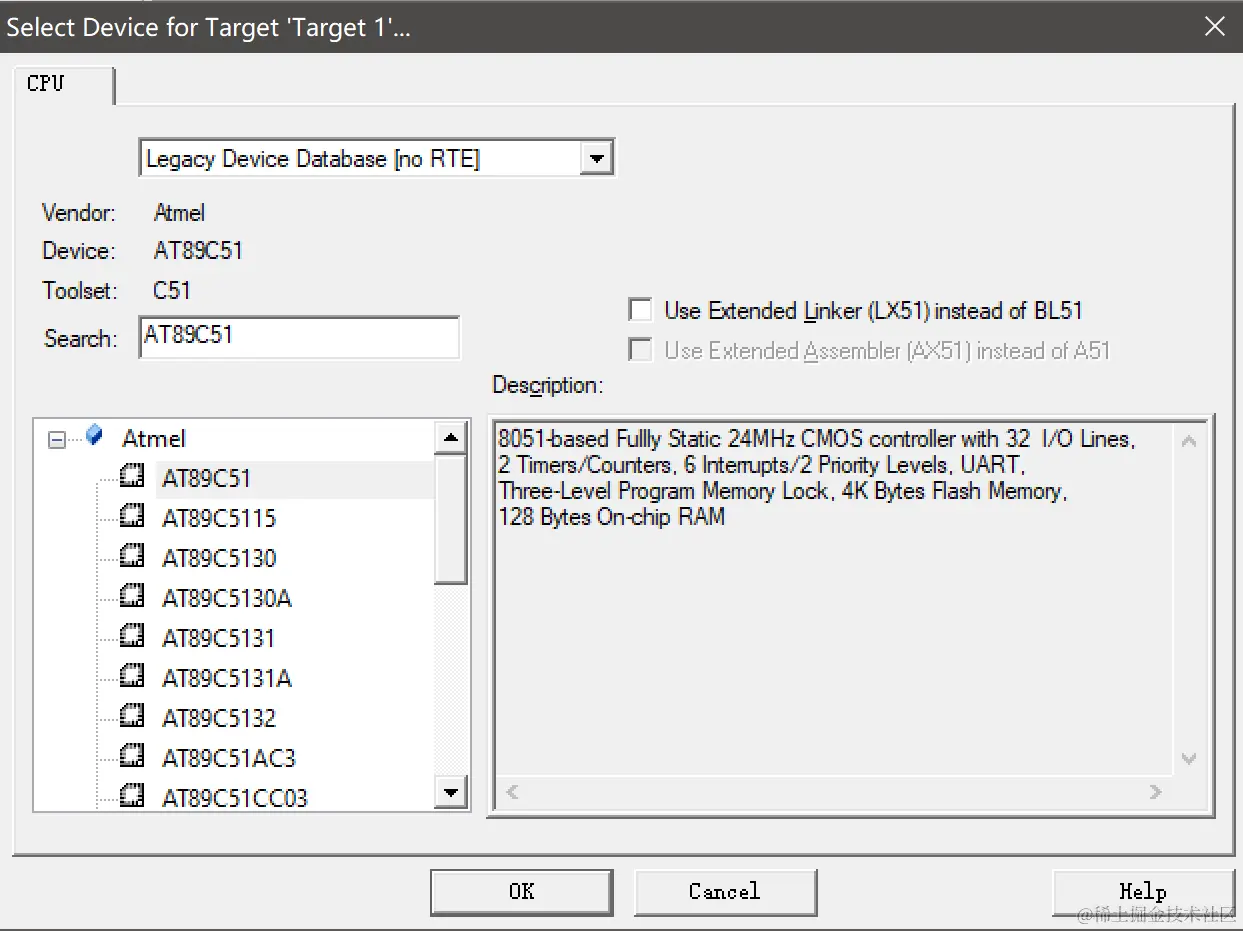Enable Use Extended Linker (LX51) checkbox
The height and width of the screenshot is (931, 1243).
pyautogui.click(x=640, y=310)
